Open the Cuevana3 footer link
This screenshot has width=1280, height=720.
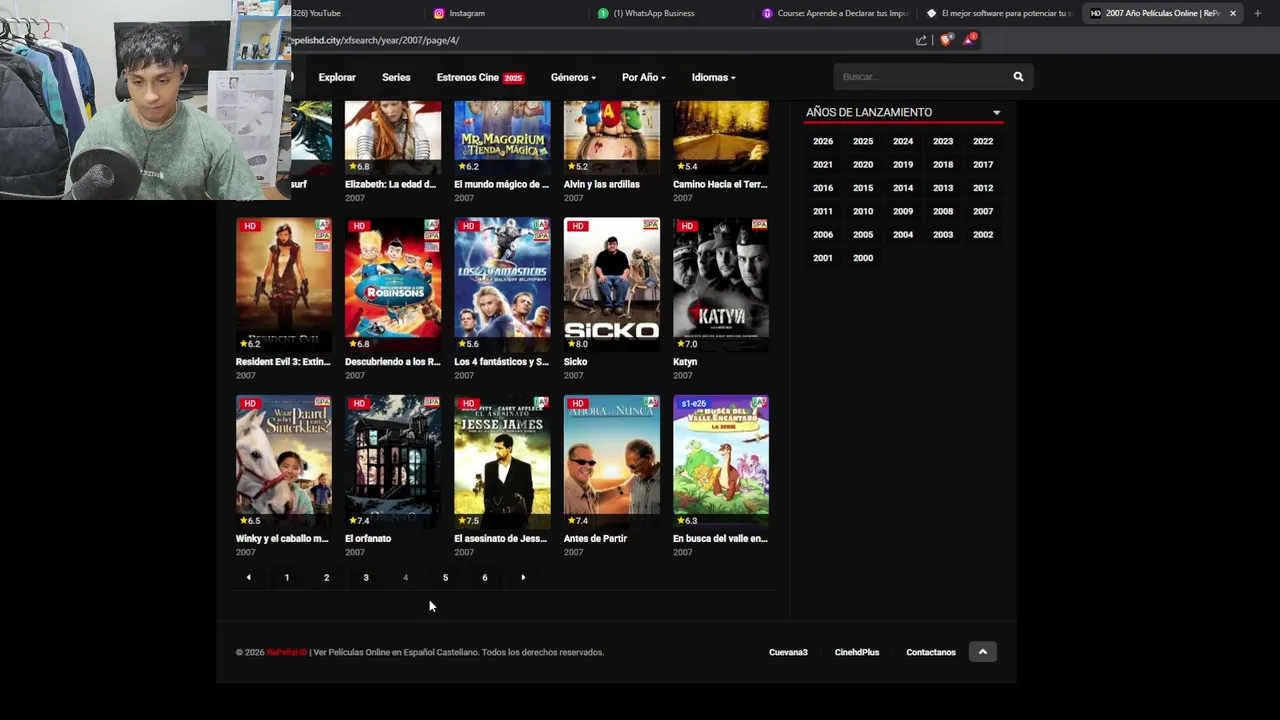[788, 652]
